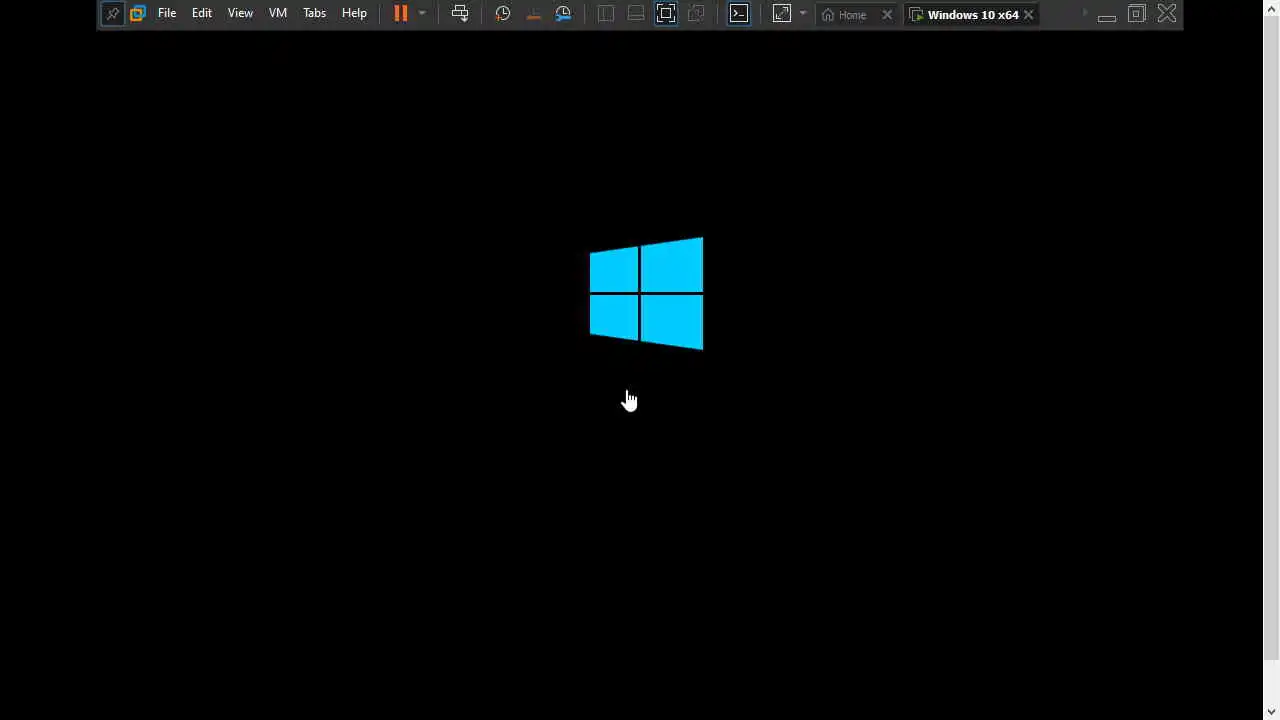Viewport: 1280px width, 720px height.
Task: Expand the power options dropdown arrow
Action: 422,13
